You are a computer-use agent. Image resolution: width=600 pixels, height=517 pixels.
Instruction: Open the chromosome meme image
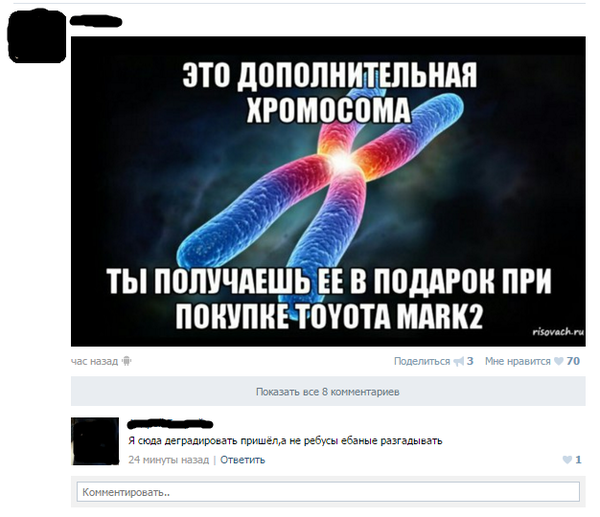(x=328, y=191)
